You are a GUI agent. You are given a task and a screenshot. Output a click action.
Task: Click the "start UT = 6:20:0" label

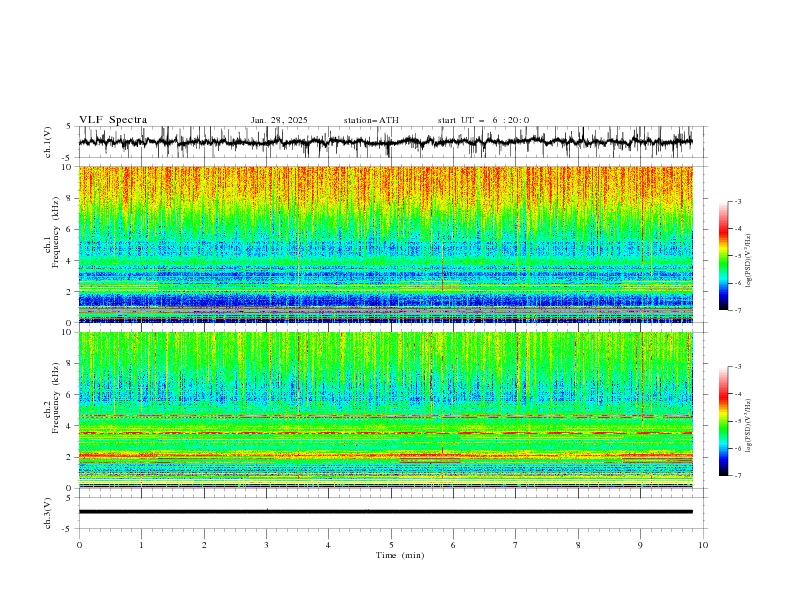(x=483, y=120)
